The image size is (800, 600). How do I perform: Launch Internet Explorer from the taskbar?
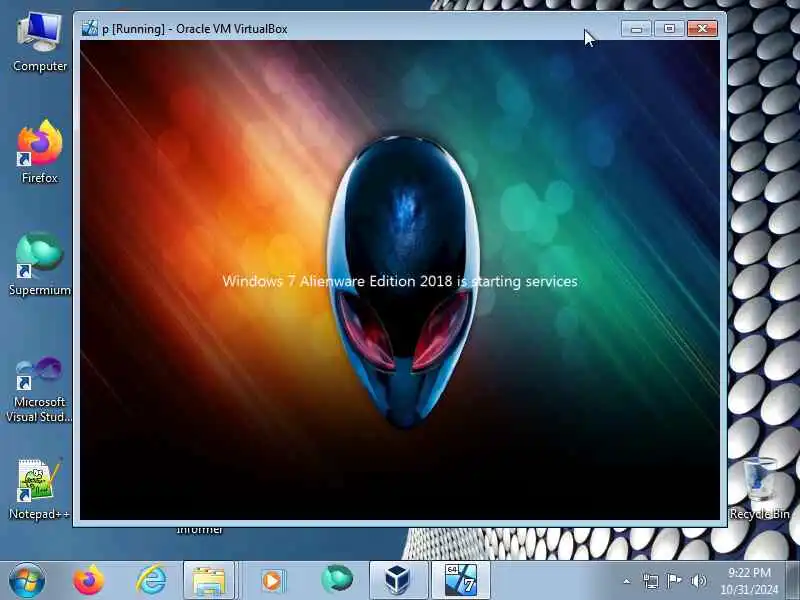(151, 581)
